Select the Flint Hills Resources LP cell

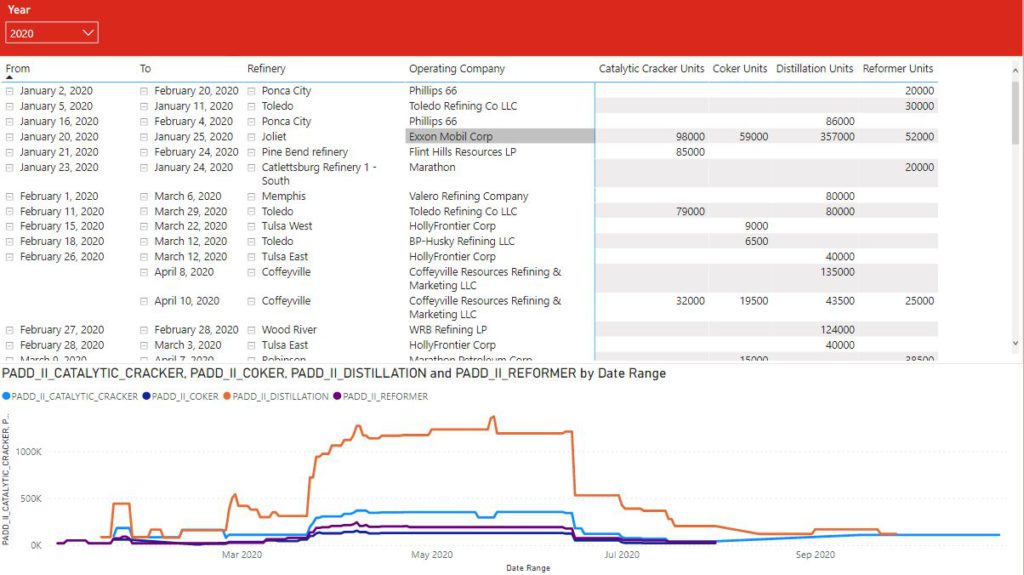coord(462,152)
